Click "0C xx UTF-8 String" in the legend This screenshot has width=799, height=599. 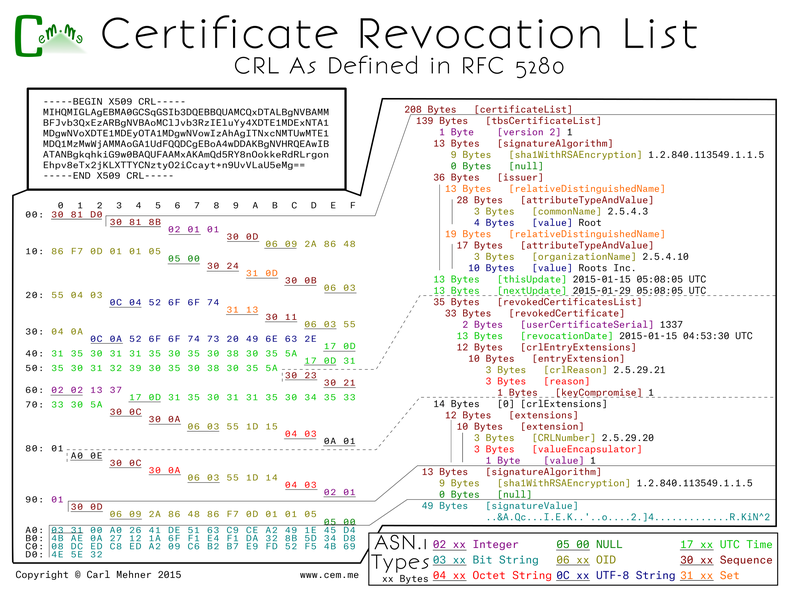616,576
